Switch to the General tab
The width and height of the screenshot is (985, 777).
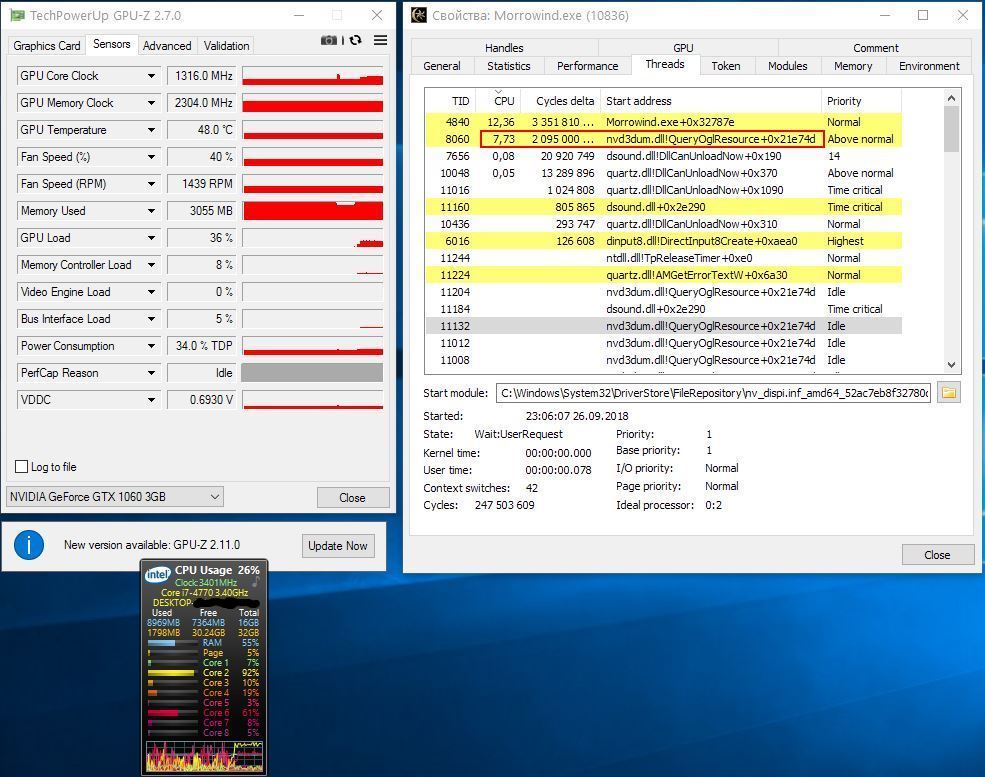442,66
